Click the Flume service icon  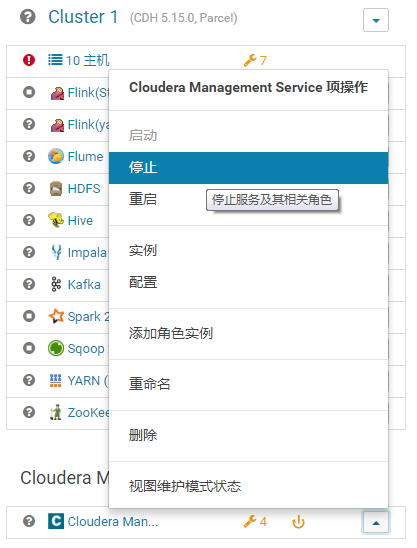(x=56, y=156)
